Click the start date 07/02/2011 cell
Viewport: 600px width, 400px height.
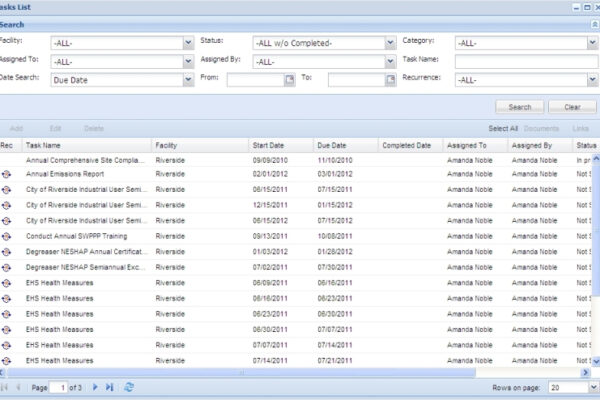pos(270,268)
